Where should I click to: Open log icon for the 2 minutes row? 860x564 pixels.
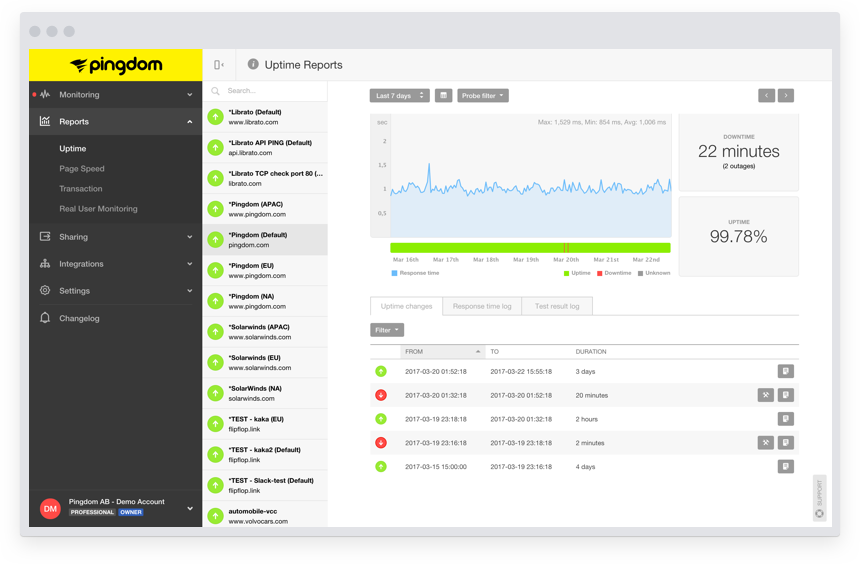(785, 443)
